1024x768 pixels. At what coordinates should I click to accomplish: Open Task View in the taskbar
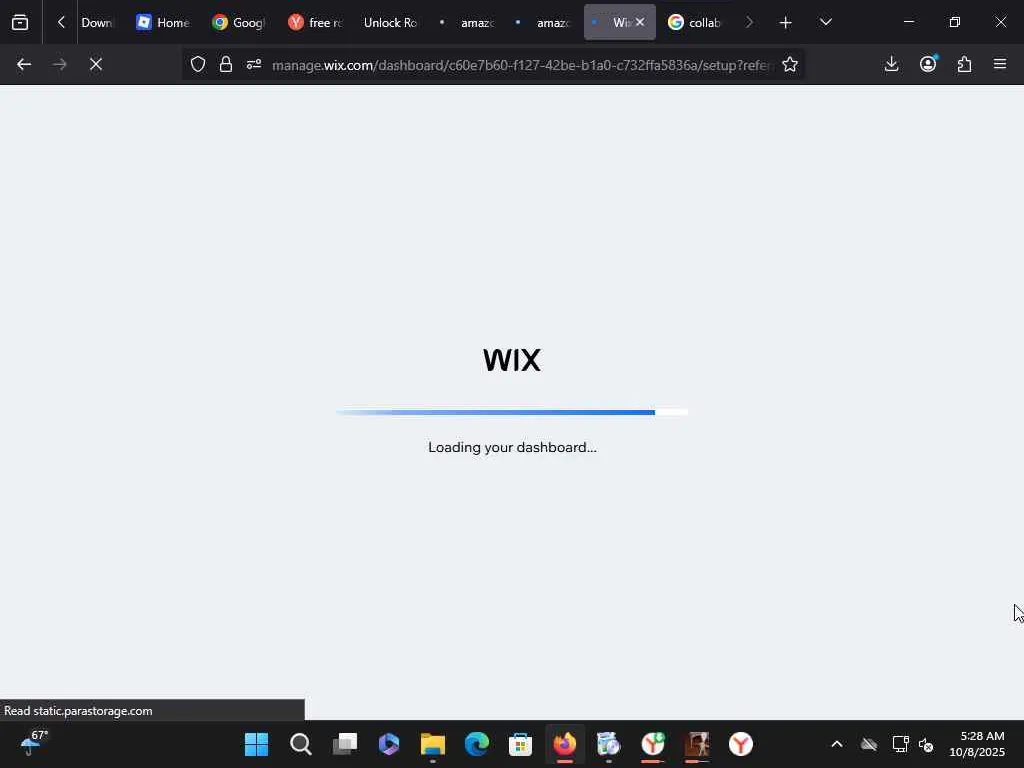tap(345, 744)
